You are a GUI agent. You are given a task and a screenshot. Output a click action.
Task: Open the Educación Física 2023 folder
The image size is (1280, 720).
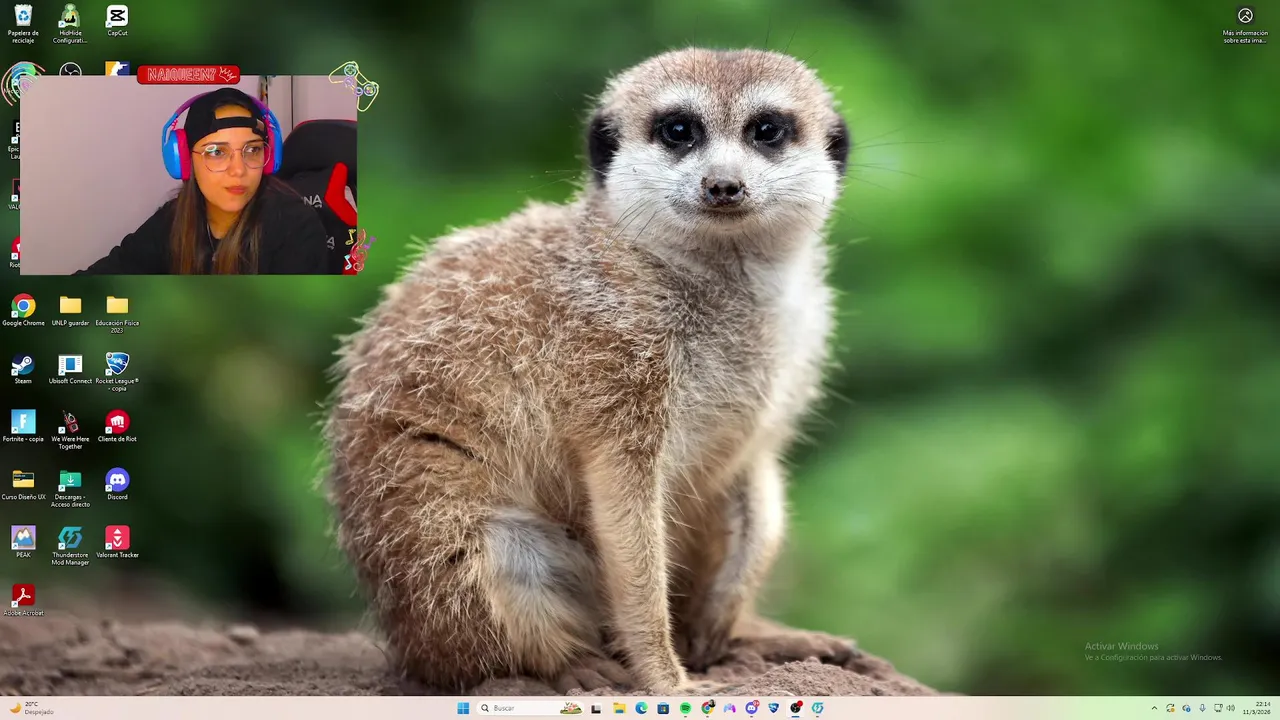tap(117, 314)
